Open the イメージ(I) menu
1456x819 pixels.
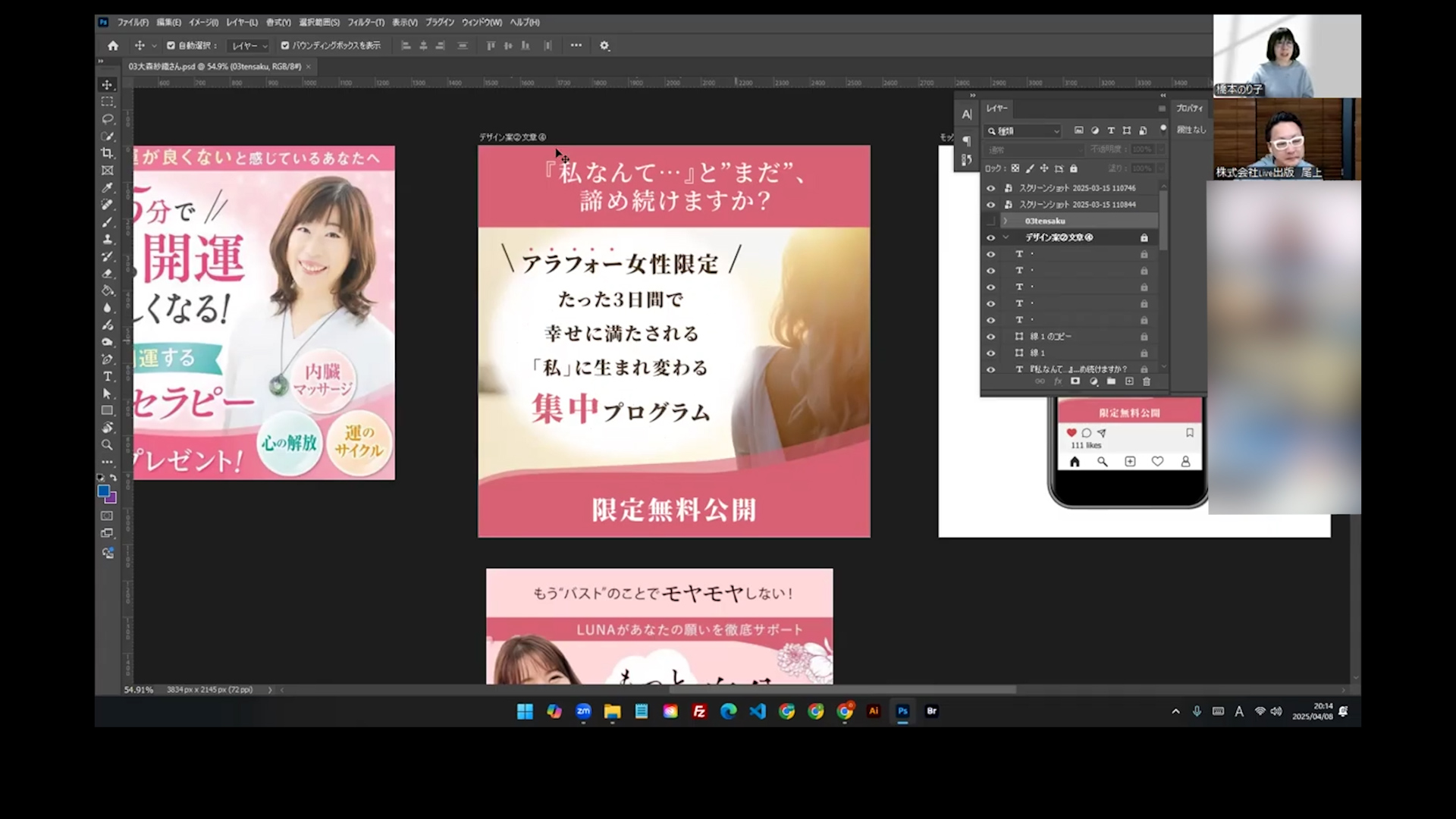pyautogui.click(x=203, y=23)
